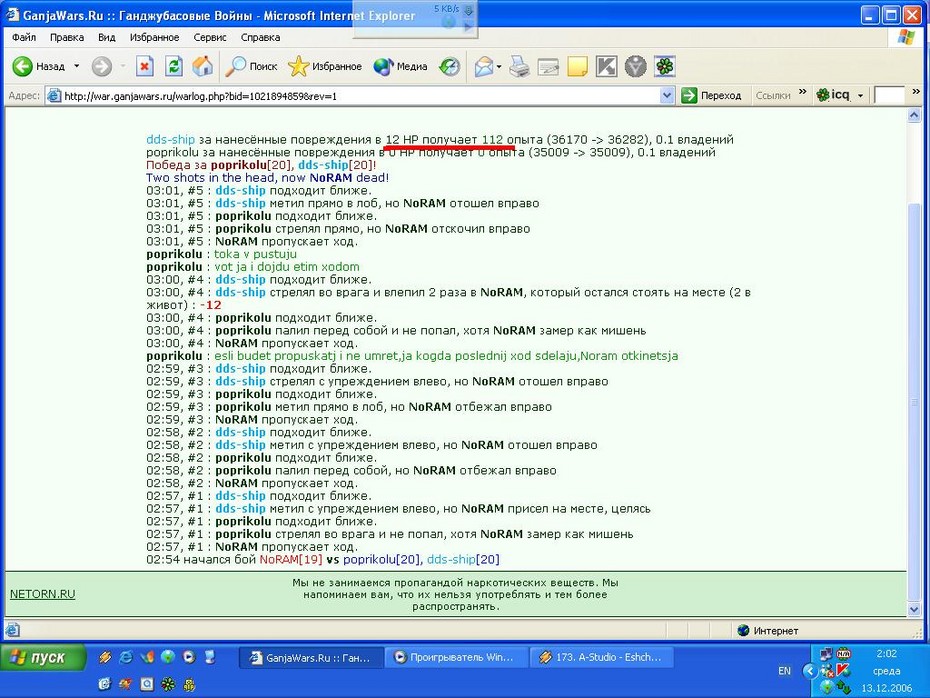The image size is (930, 698).
Task: Click Windows Media Player quick launch icon
Action: pos(189,656)
